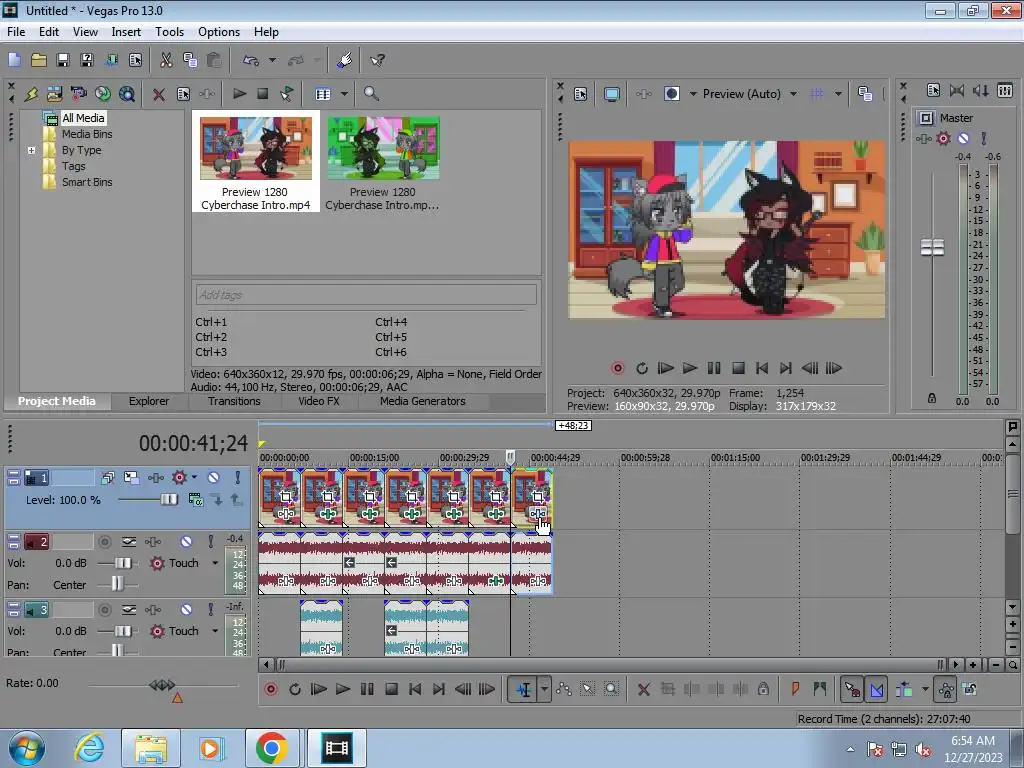This screenshot has height=768, width=1024.
Task: Open Track 1 Track FX dropdown arrow
Action: pos(194,477)
